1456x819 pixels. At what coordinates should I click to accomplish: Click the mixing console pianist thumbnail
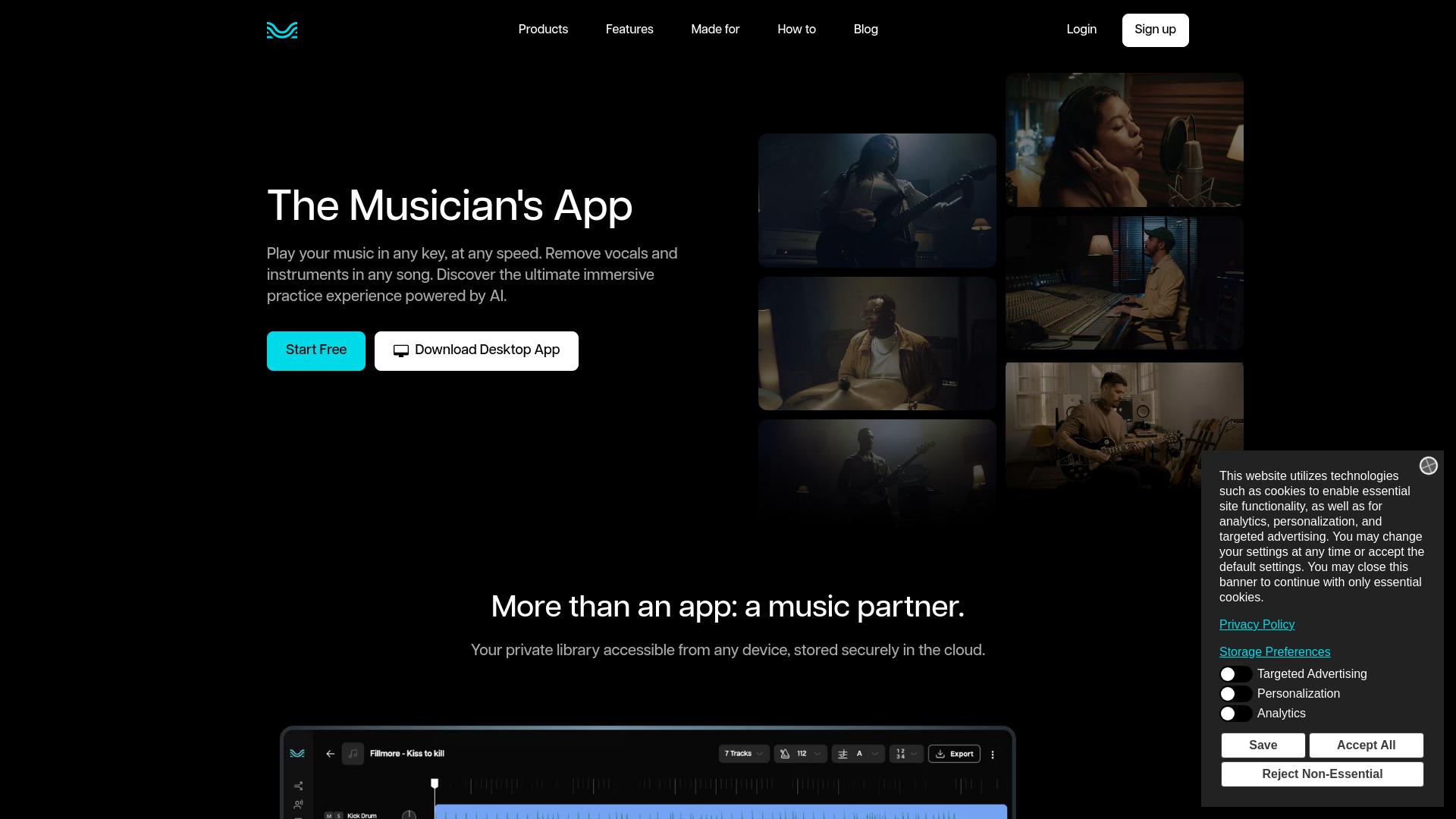(1124, 284)
